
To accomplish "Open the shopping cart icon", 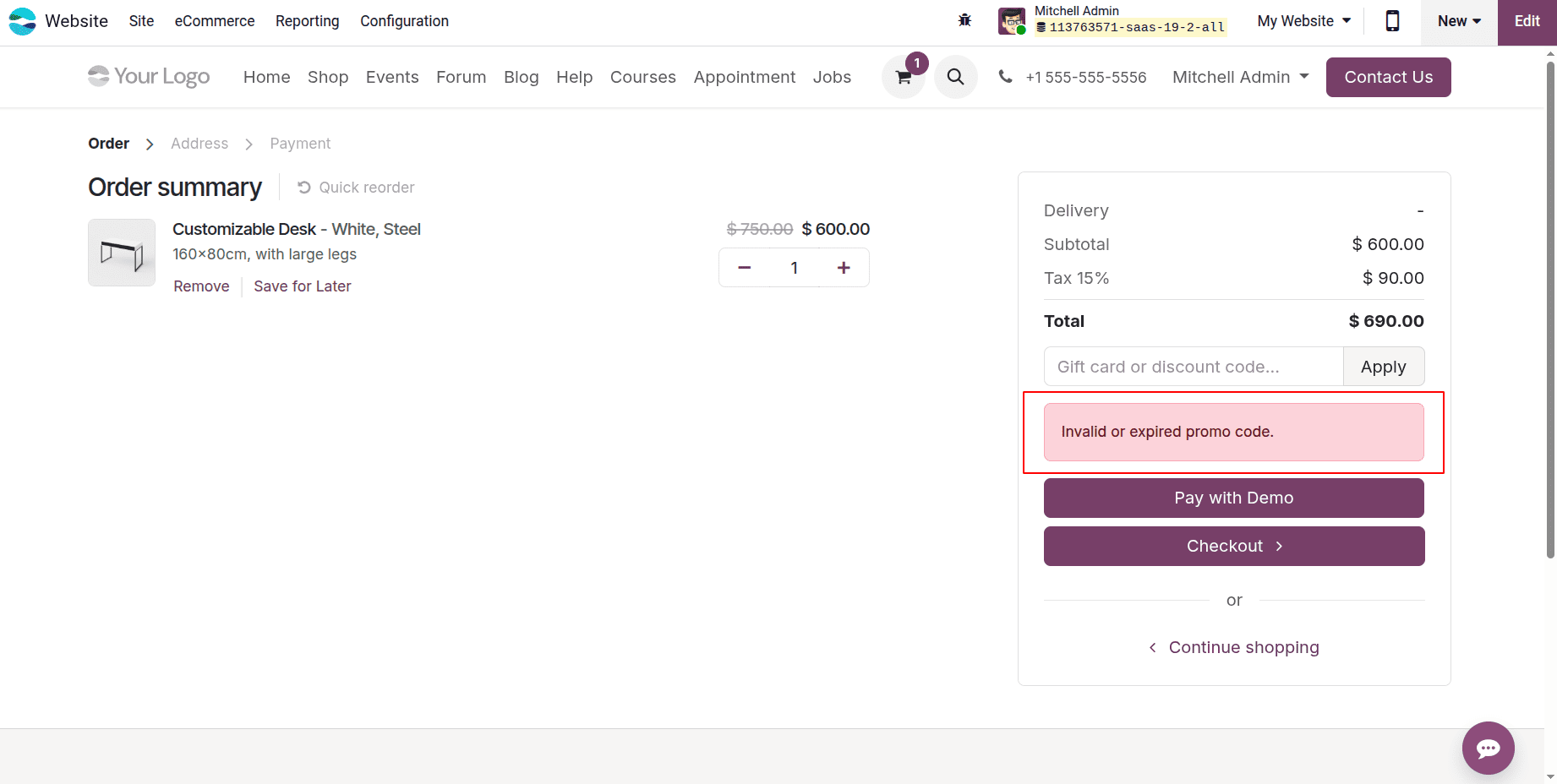I will pyautogui.click(x=904, y=78).
